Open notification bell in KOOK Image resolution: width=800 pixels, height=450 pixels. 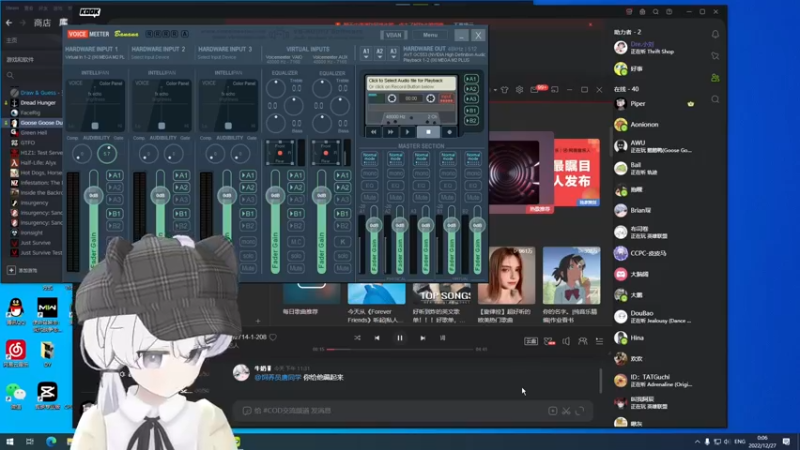tap(715, 34)
